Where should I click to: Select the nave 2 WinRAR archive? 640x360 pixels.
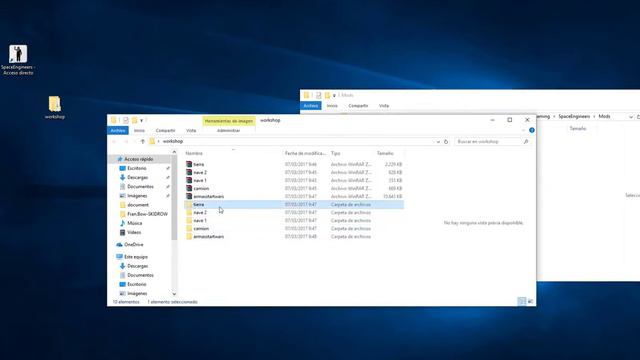pyautogui.click(x=294, y=172)
